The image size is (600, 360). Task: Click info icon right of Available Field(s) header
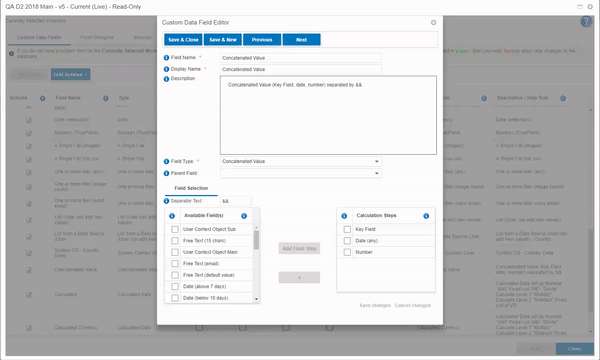(x=244, y=216)
